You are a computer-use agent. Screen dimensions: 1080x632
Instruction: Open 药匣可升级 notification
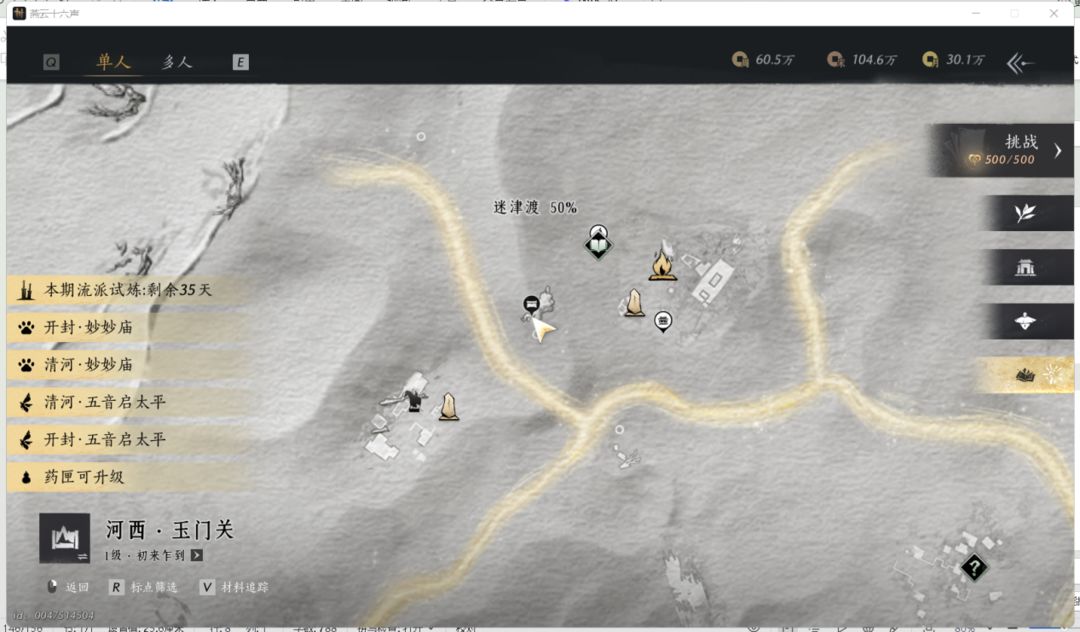click(x=127, y=476)
